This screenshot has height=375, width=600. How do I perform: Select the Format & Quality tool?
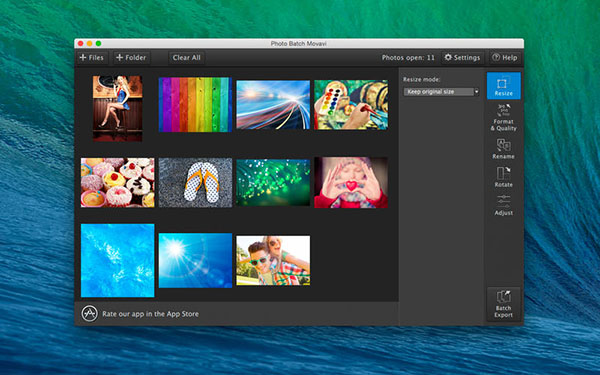[x=504, y=117]
